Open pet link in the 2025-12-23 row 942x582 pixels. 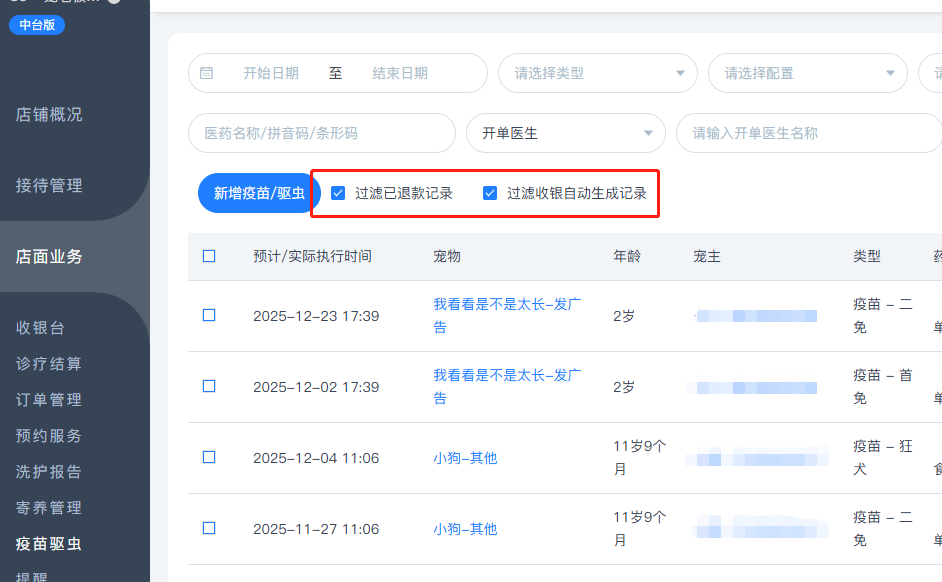tap(507, 304)
